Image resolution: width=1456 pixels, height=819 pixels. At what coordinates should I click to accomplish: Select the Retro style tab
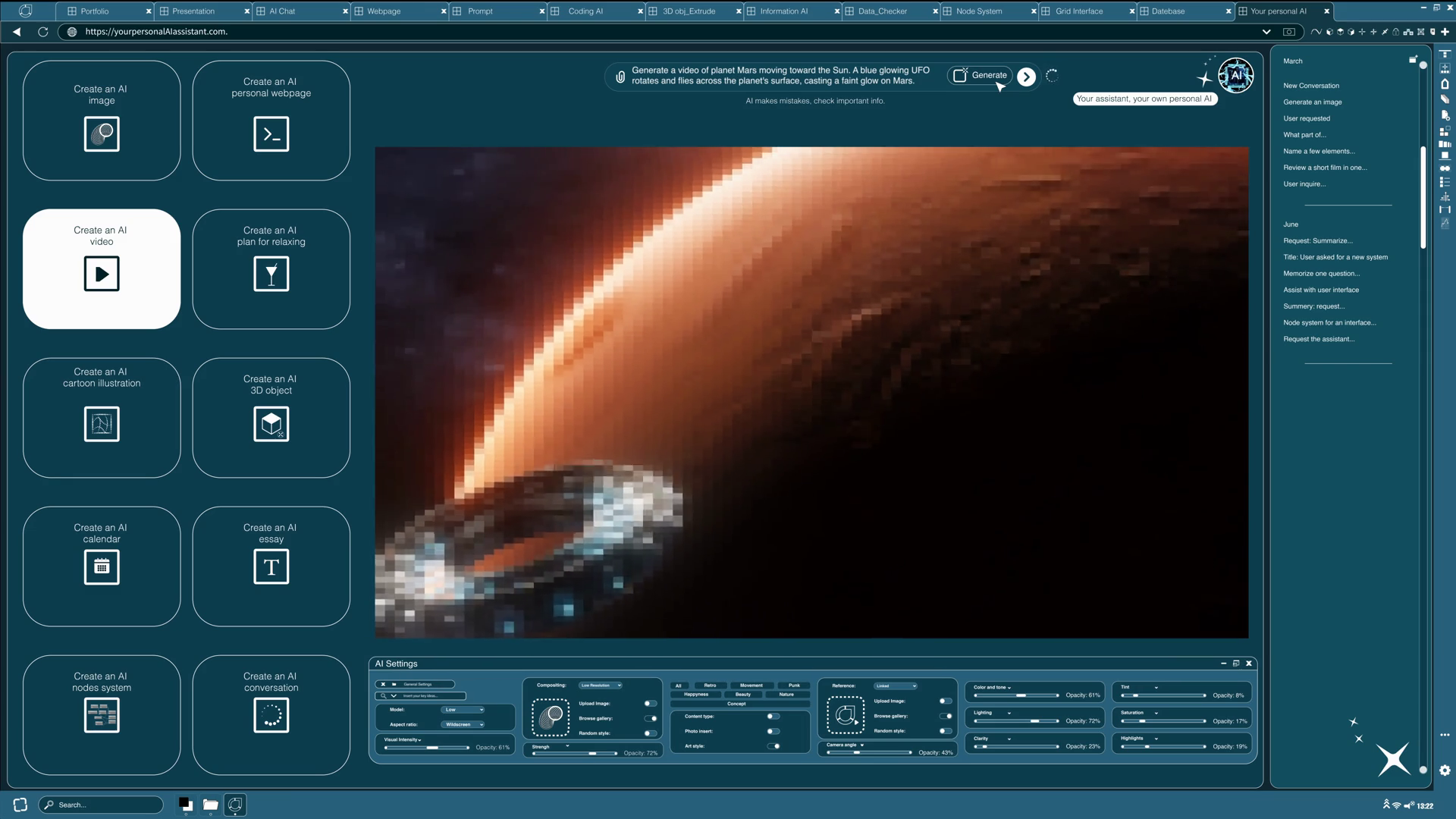pyautogui.click(x=710, y=686)
